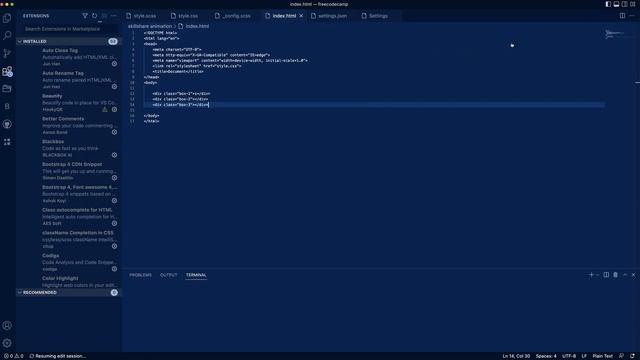Toggle bottom panel from title bar
The width and height of the screenshot is (640, 360).
coord(616,4)
